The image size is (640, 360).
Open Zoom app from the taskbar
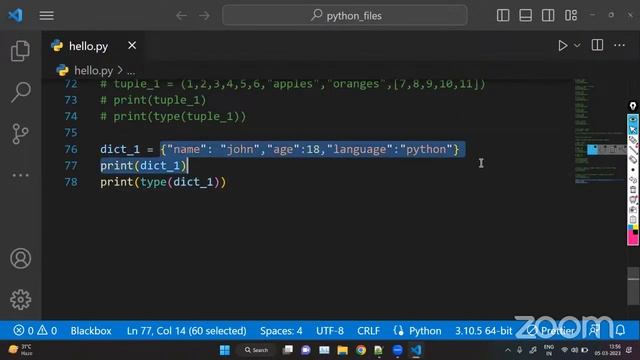pyautogui.click(x=398, y=350)
